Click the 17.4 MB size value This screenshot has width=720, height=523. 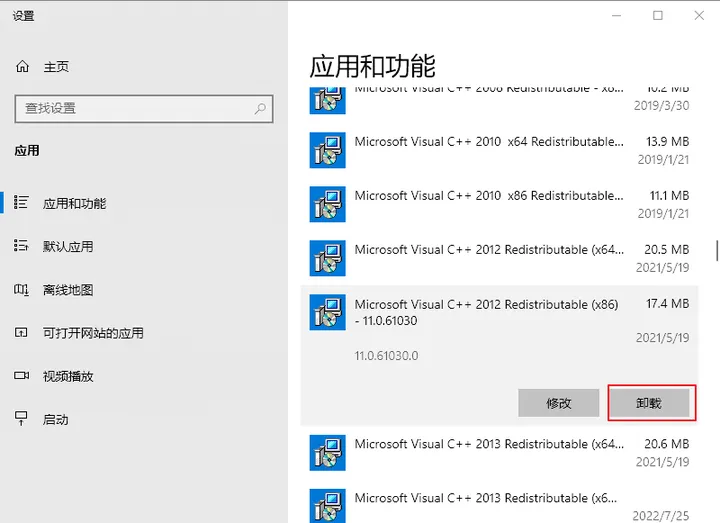tap(668, 304)
